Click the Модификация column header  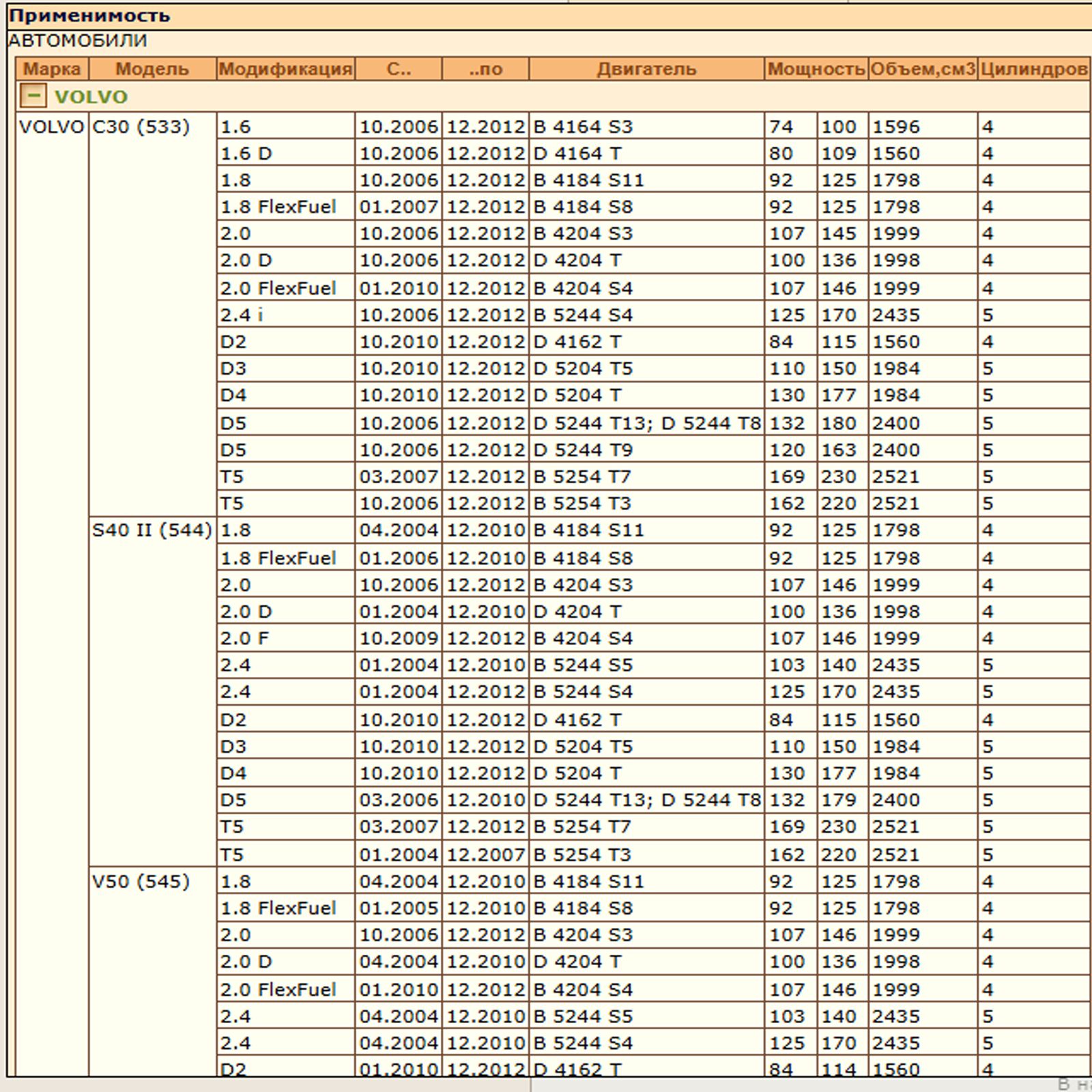point(285,69)
